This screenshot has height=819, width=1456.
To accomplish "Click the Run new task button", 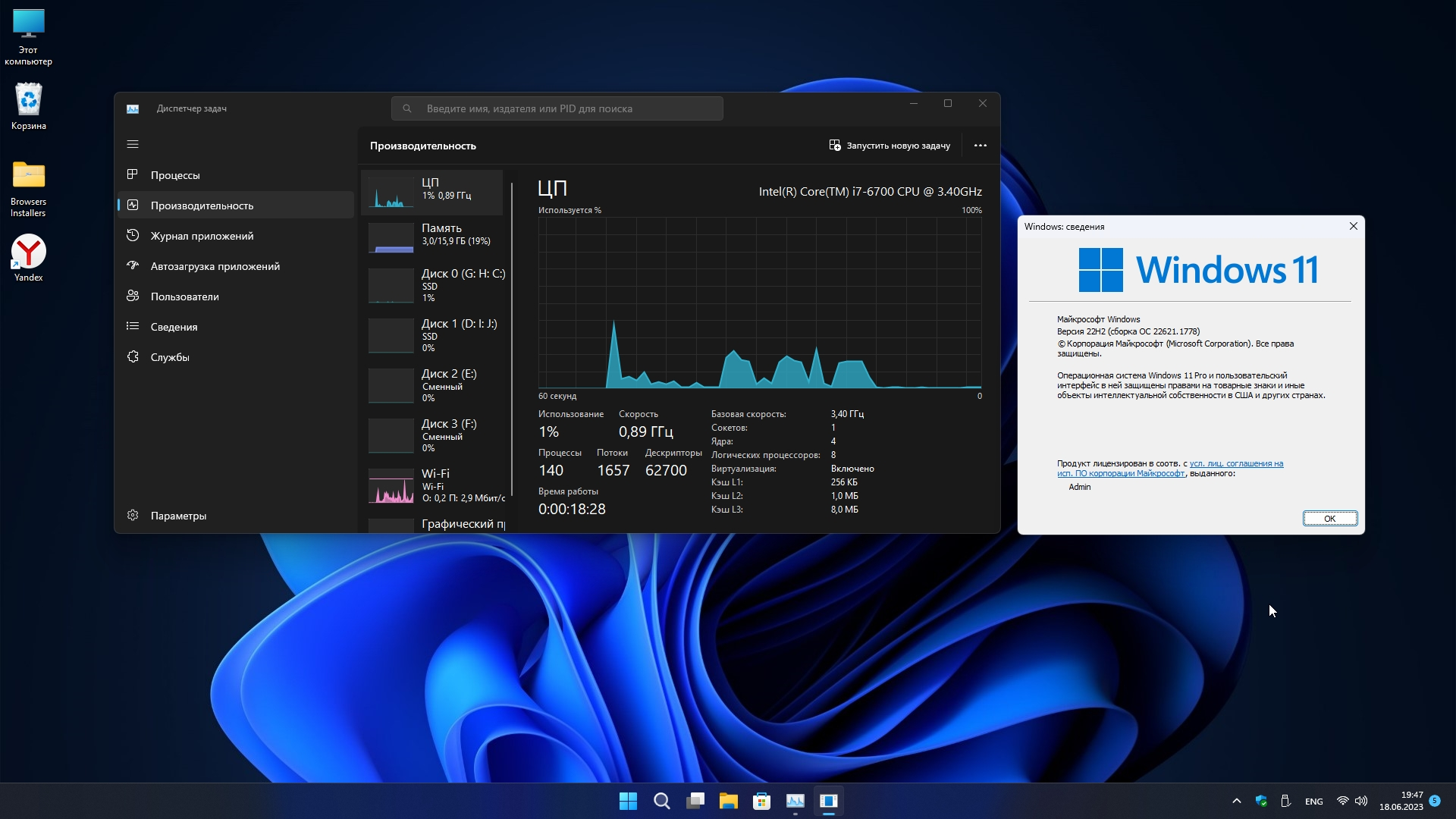I will click(890, 146).
